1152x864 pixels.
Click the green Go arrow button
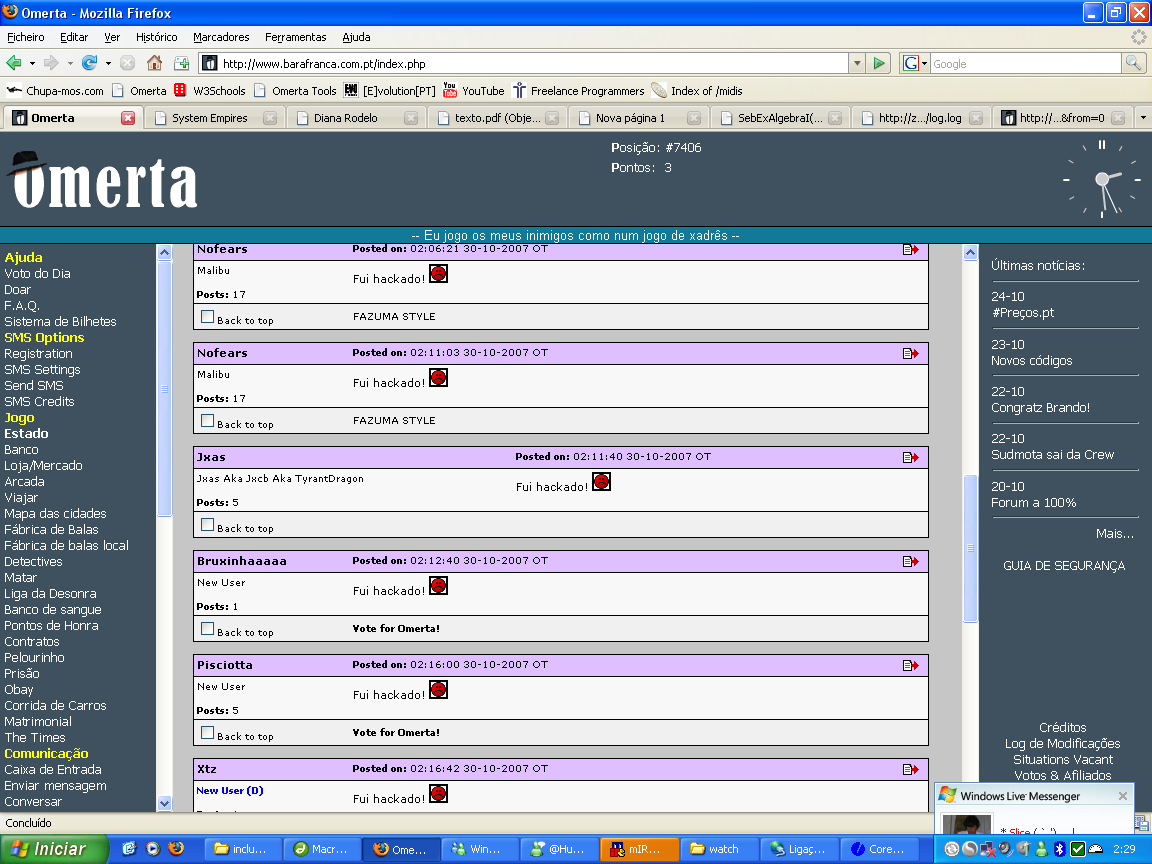[879, 63]
